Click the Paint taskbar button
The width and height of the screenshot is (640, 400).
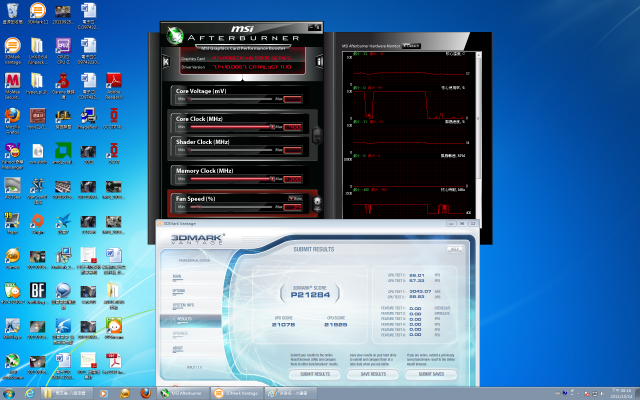click(291, 393)
